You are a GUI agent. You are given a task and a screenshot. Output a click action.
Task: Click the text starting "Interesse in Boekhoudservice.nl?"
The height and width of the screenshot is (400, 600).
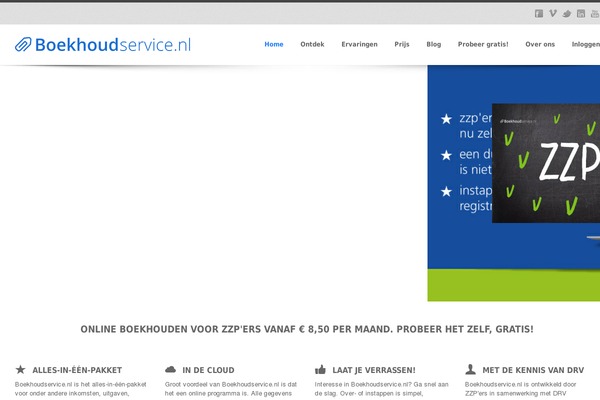(382, 389)
